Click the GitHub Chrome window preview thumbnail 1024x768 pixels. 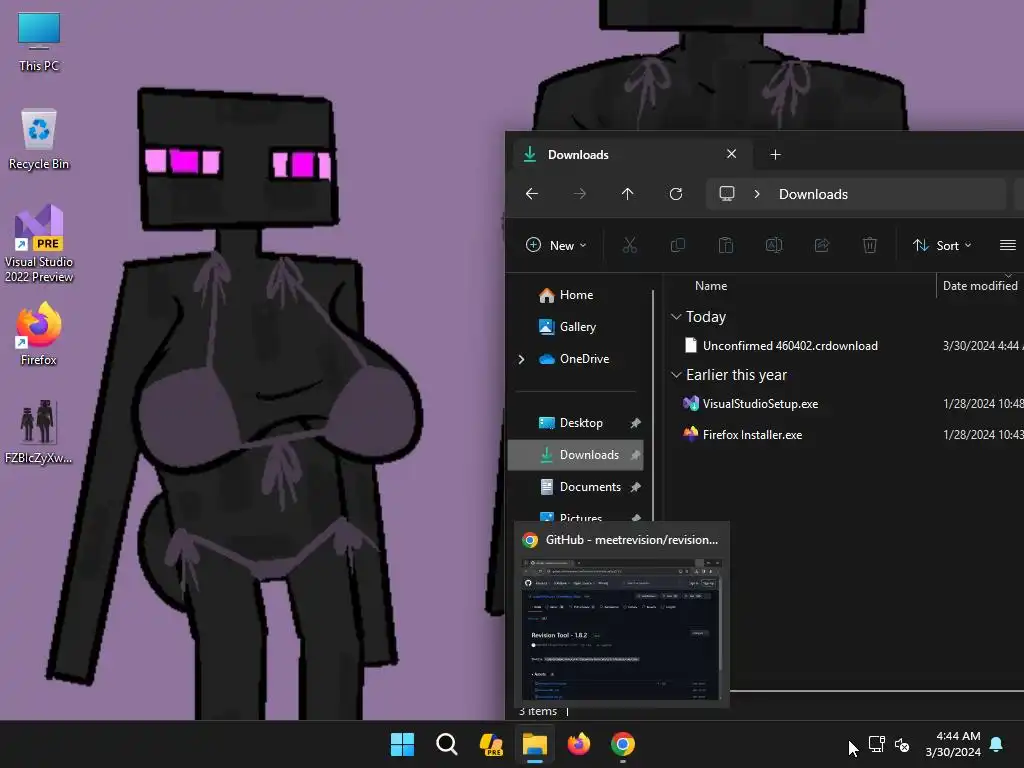(x=622, y=628)
